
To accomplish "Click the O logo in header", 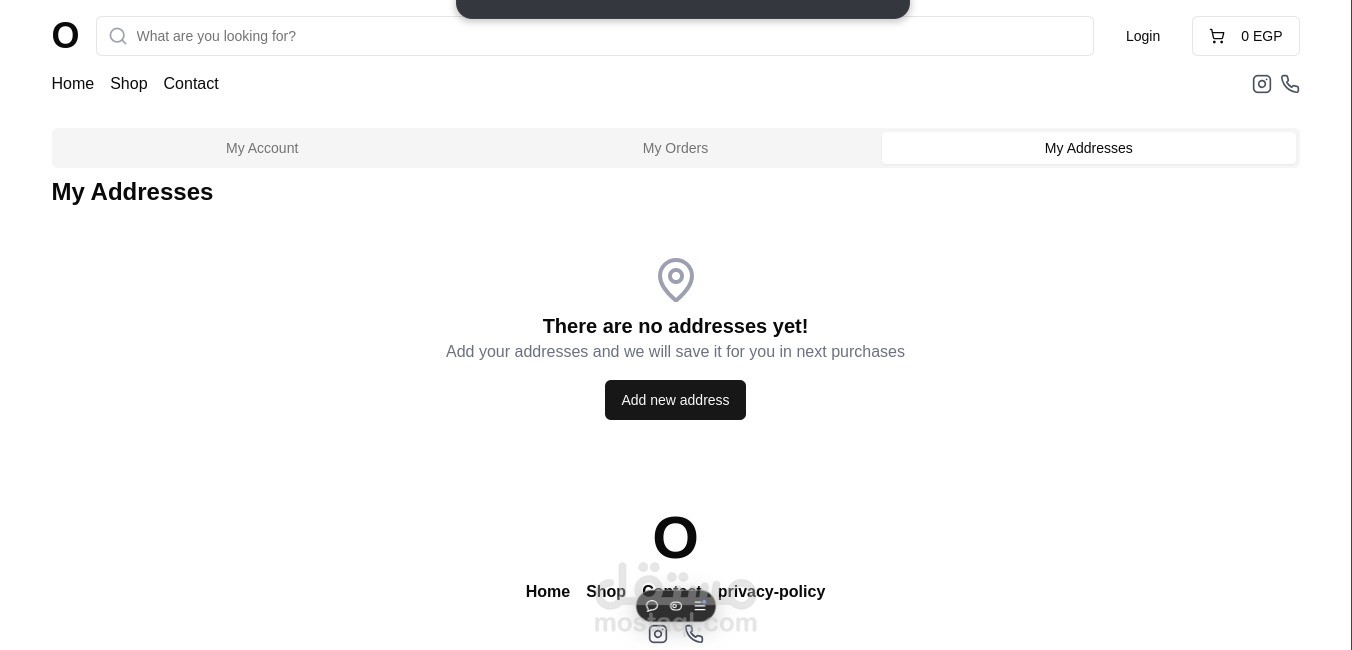I will (x=65, y=36).
